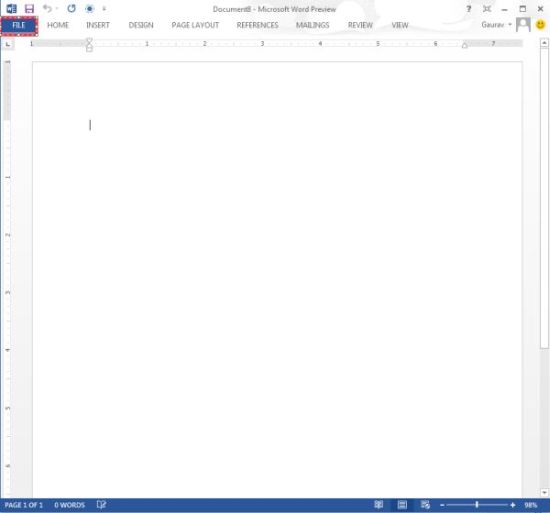Click inside the blank document page at cursor

click(x=90, y=125)
